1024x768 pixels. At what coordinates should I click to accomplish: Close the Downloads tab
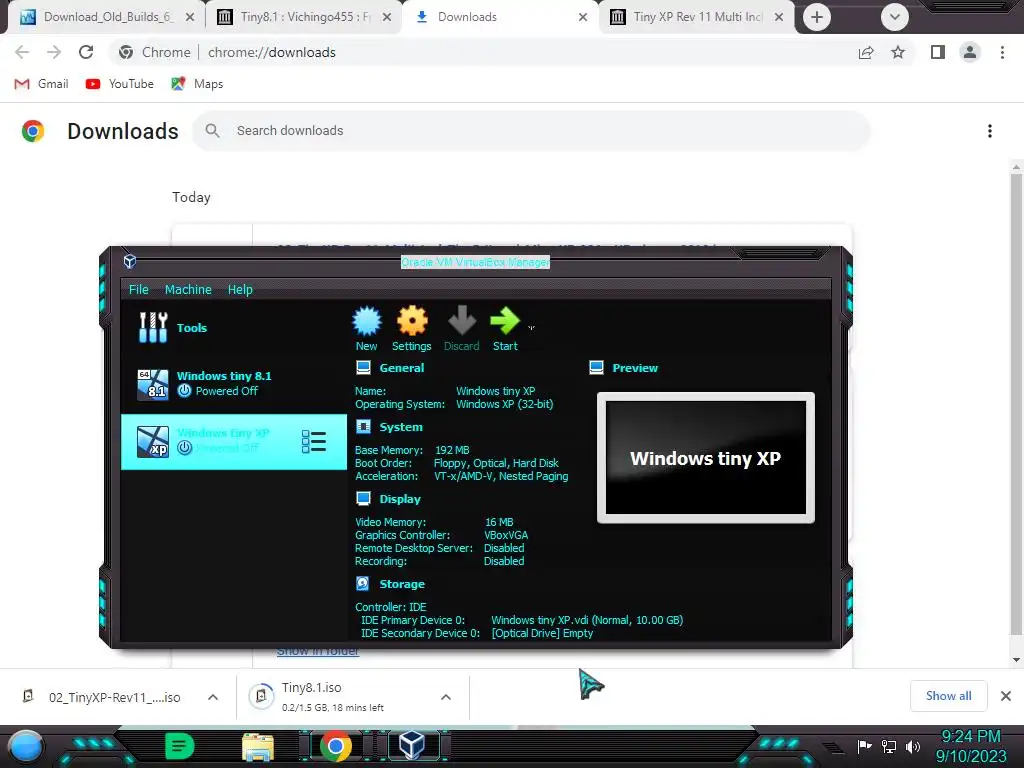coord(583,17)
